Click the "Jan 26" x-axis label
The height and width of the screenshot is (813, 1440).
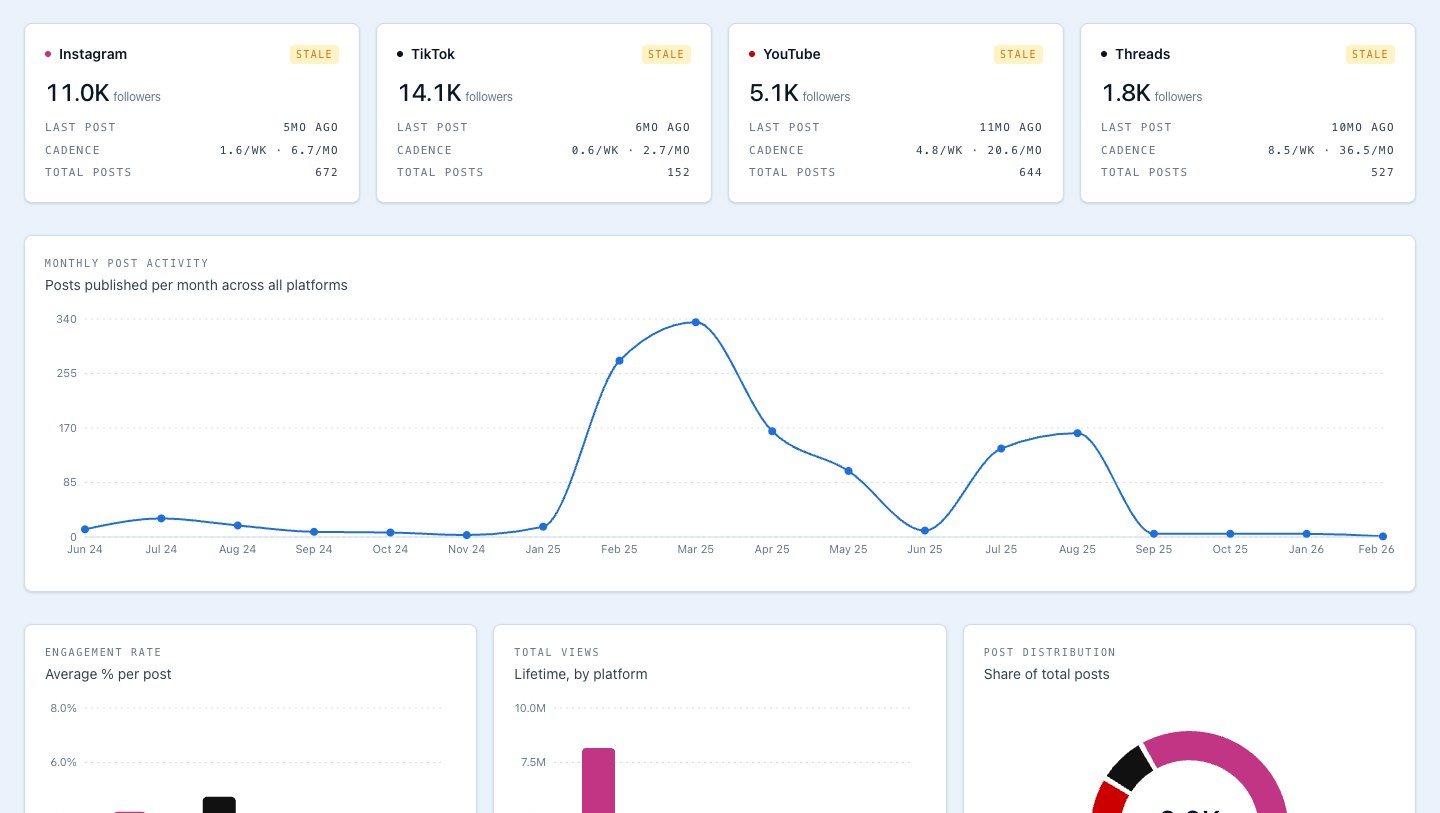(x=1306, y=549)
